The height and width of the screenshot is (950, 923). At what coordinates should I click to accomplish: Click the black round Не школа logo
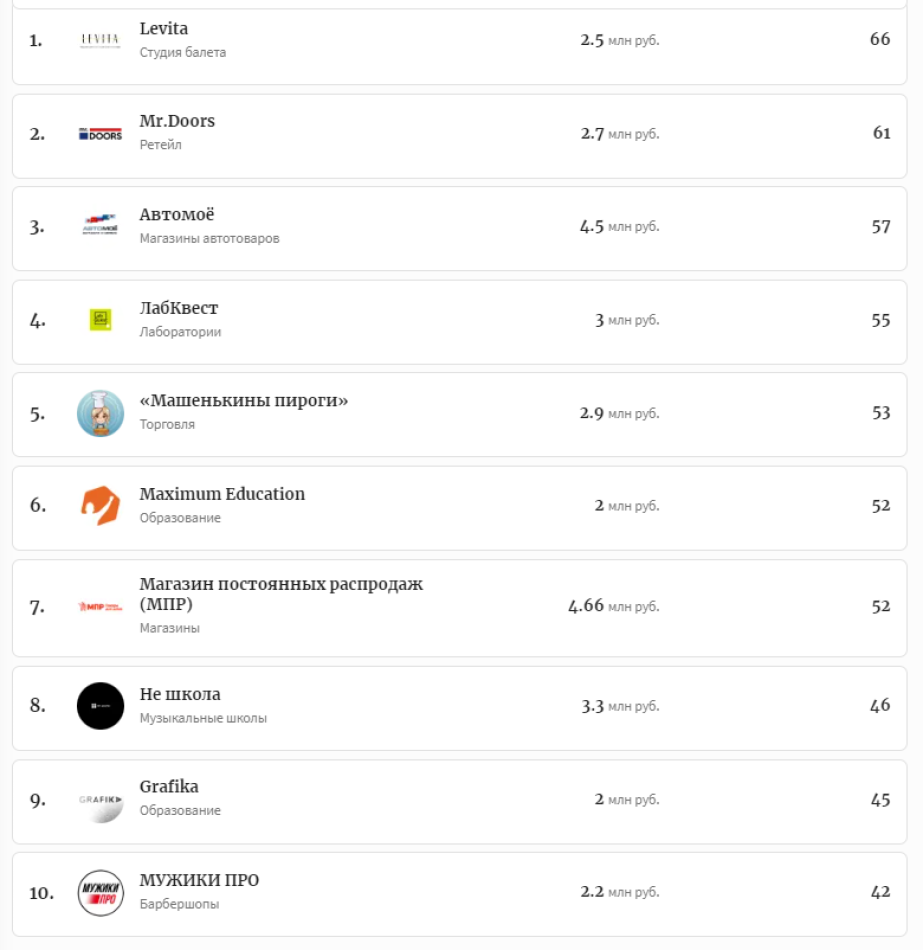100,706
